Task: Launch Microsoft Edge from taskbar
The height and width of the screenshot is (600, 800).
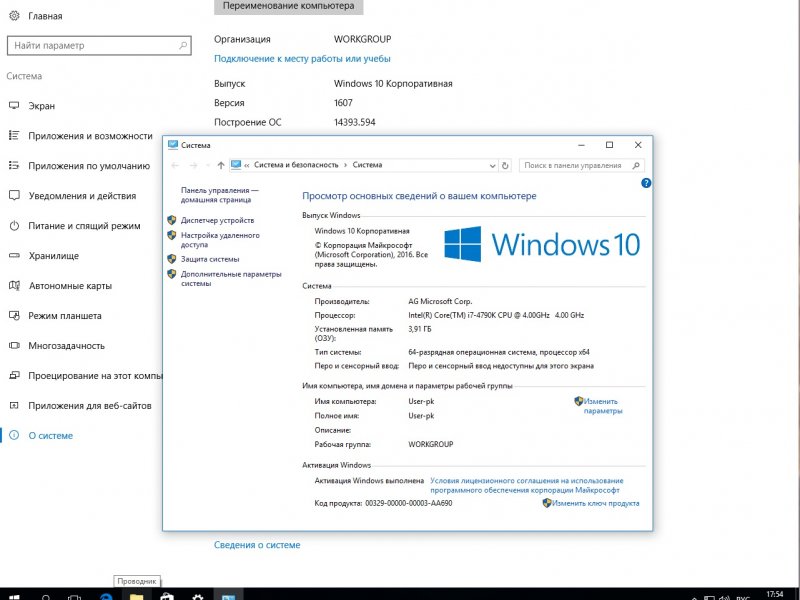Action: (106, 596)
